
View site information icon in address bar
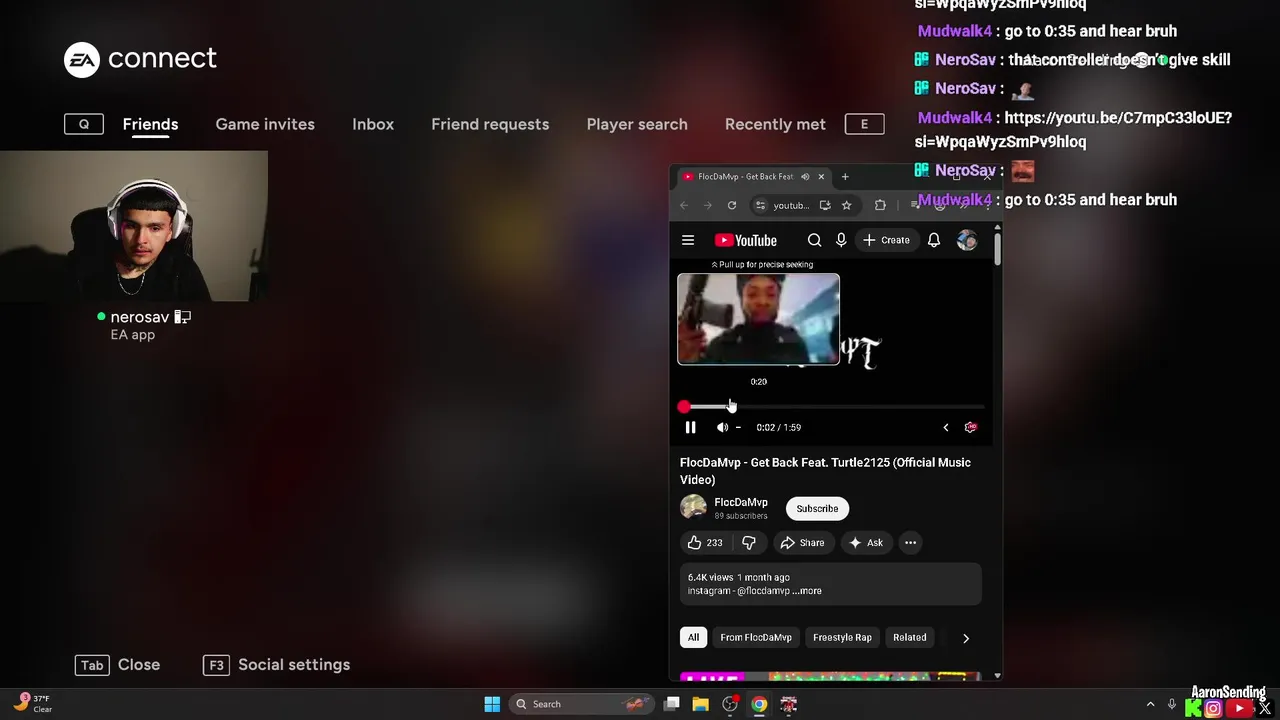tap(761, 205)
